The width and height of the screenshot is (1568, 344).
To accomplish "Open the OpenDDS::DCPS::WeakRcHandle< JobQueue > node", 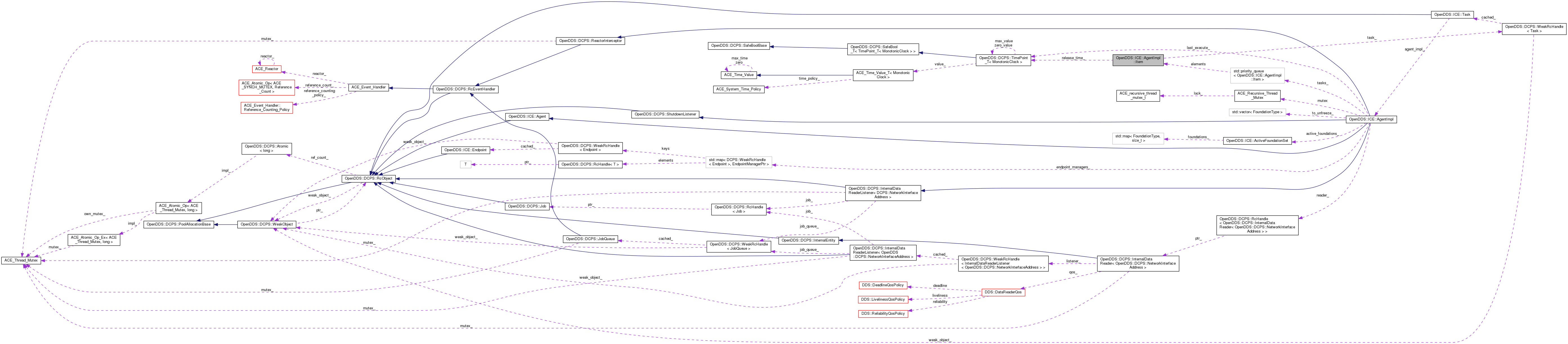I will click(739, 247).
